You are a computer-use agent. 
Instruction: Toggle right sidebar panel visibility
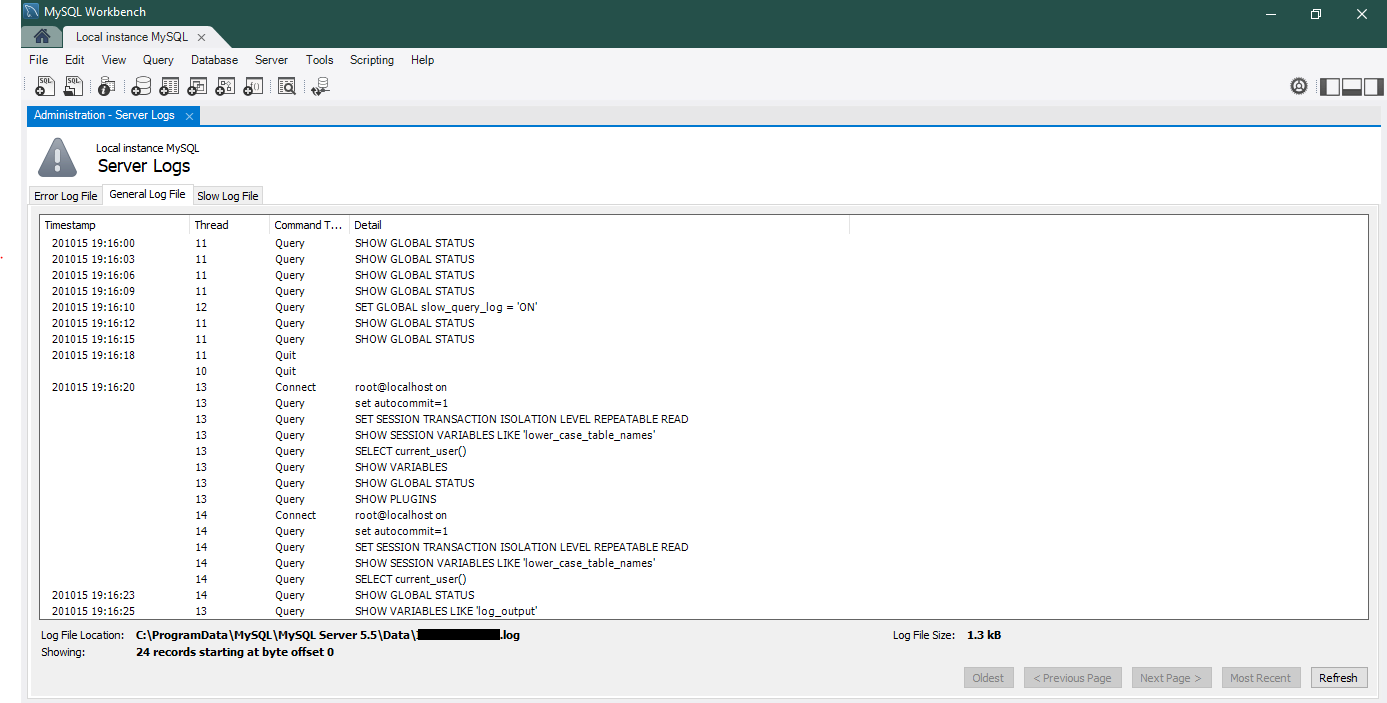[x=1372, y=87]
